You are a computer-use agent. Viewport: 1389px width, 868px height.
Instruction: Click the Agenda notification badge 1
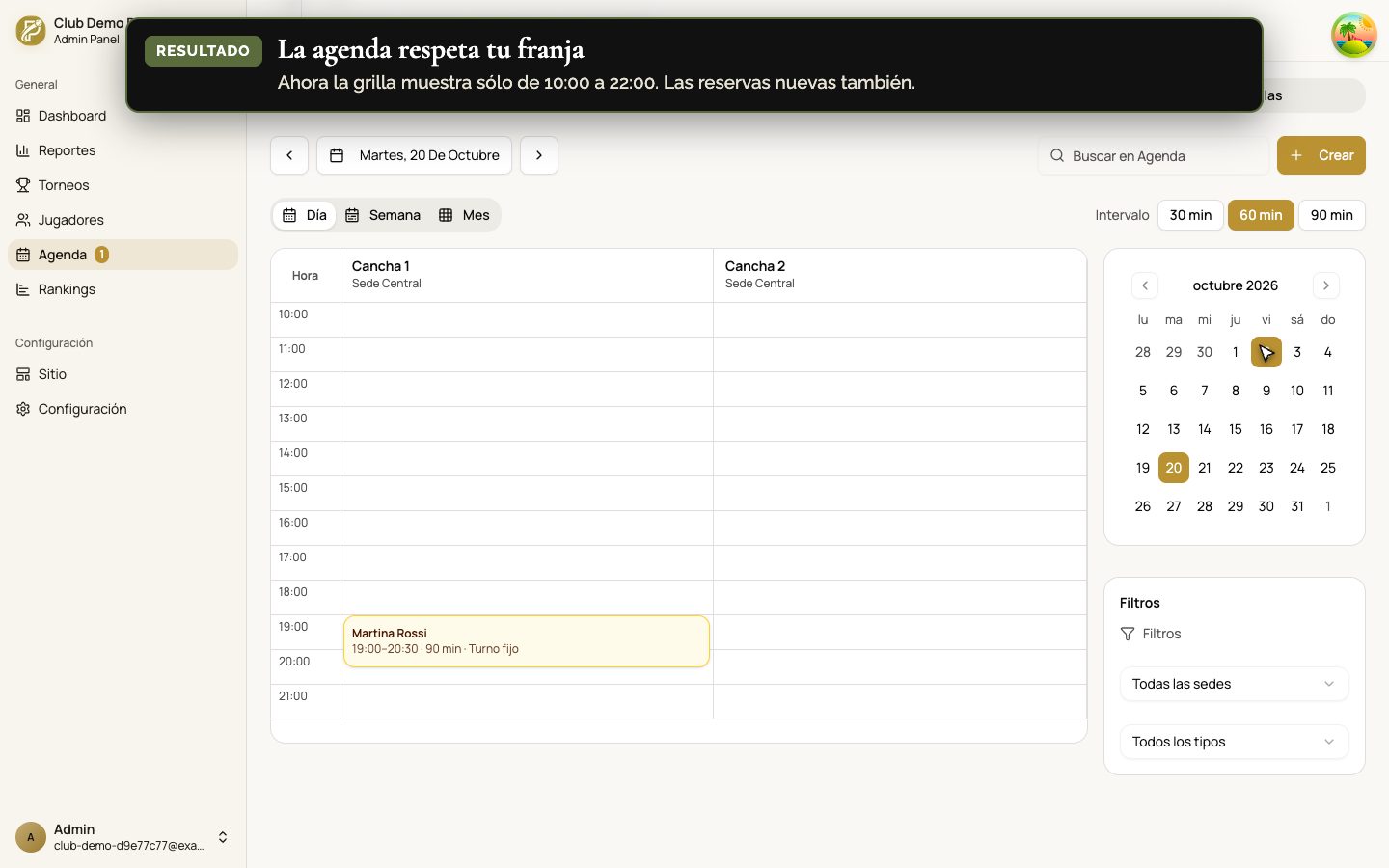click(101, 255)
